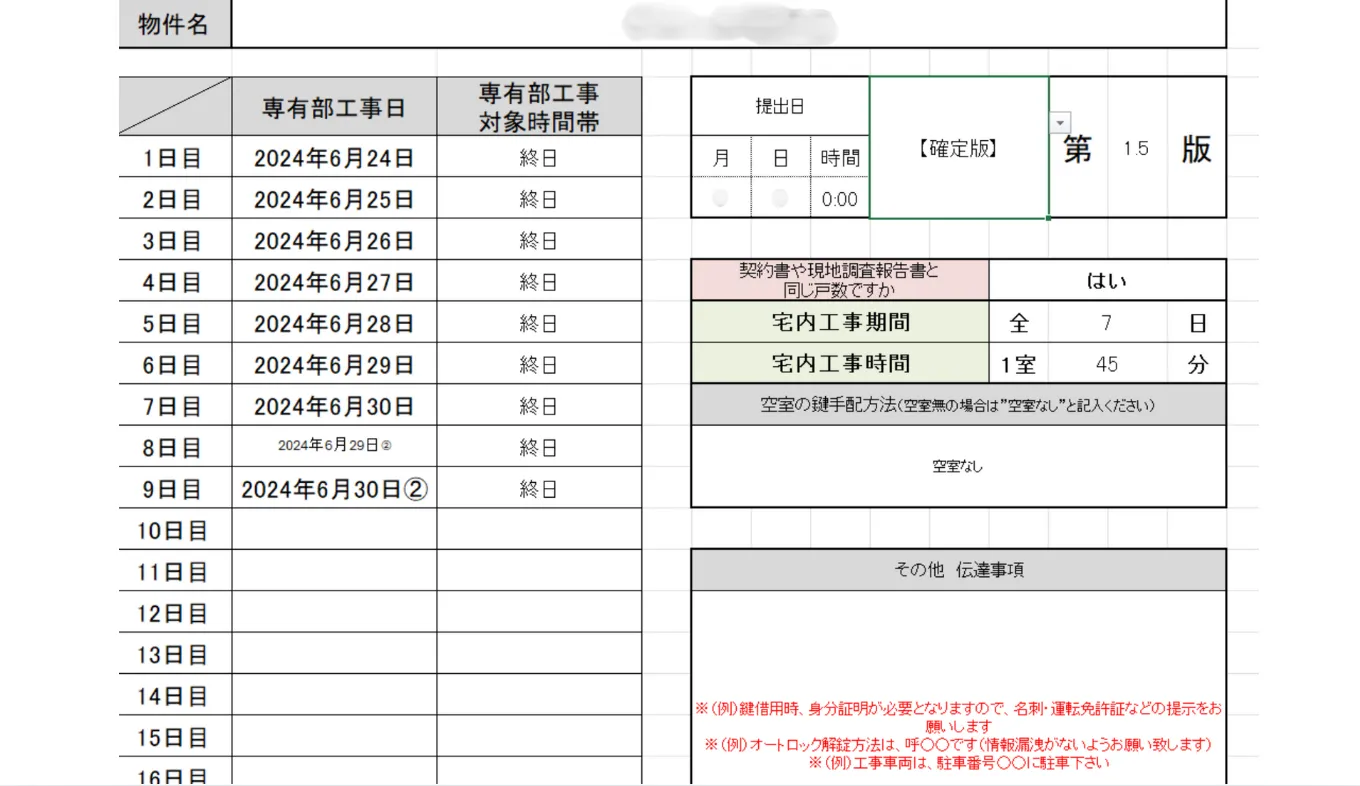Open the dropdown arrow beside 【確定版】
This screenshot has height=786, width=1360.
[1060, 122]
